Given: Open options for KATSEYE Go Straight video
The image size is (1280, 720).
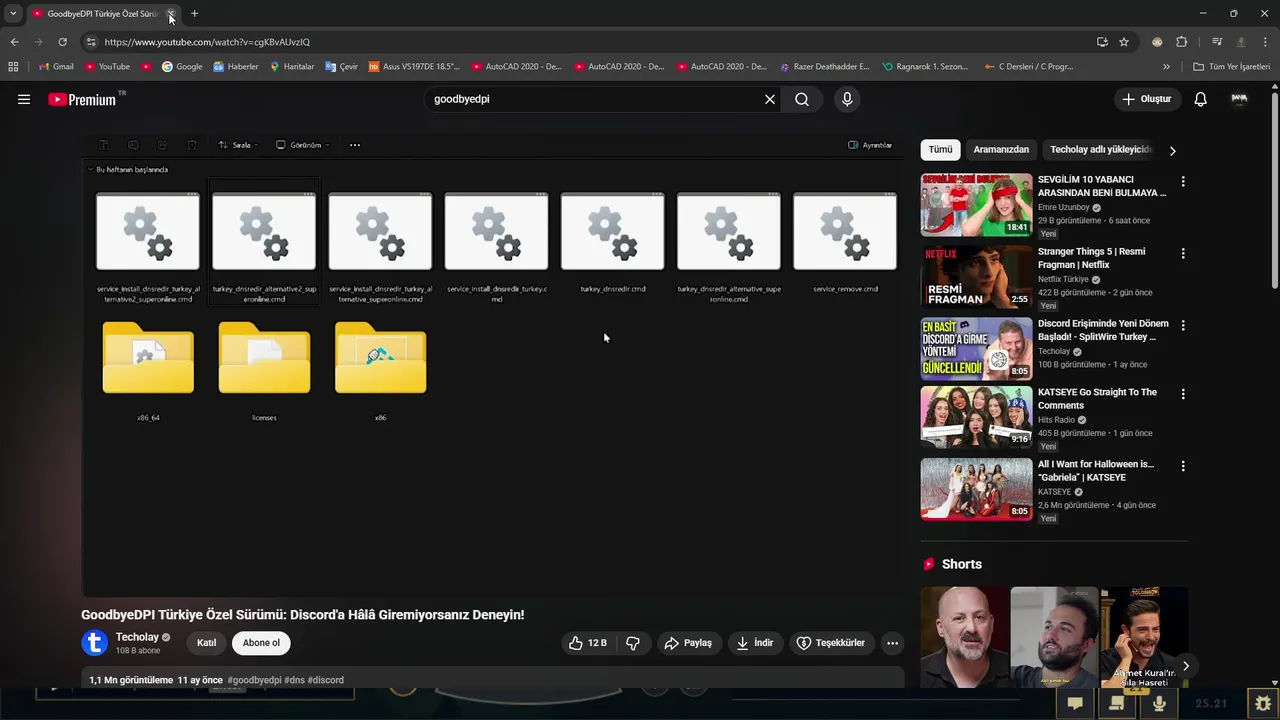Looking at the screenshot, I should click(1183, 394).
